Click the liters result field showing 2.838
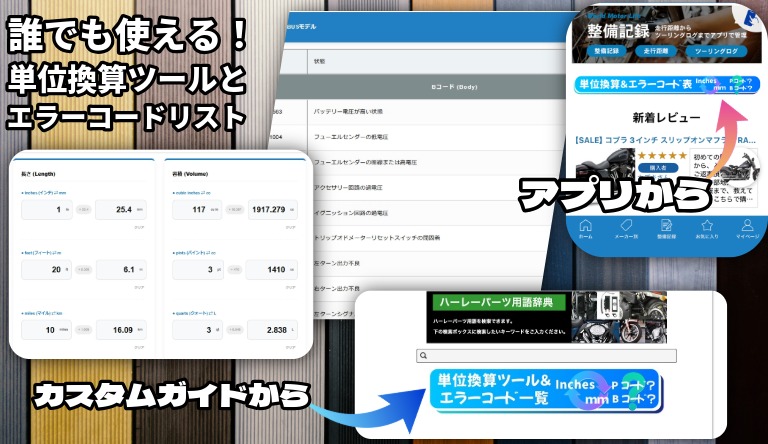 (272, 330)
